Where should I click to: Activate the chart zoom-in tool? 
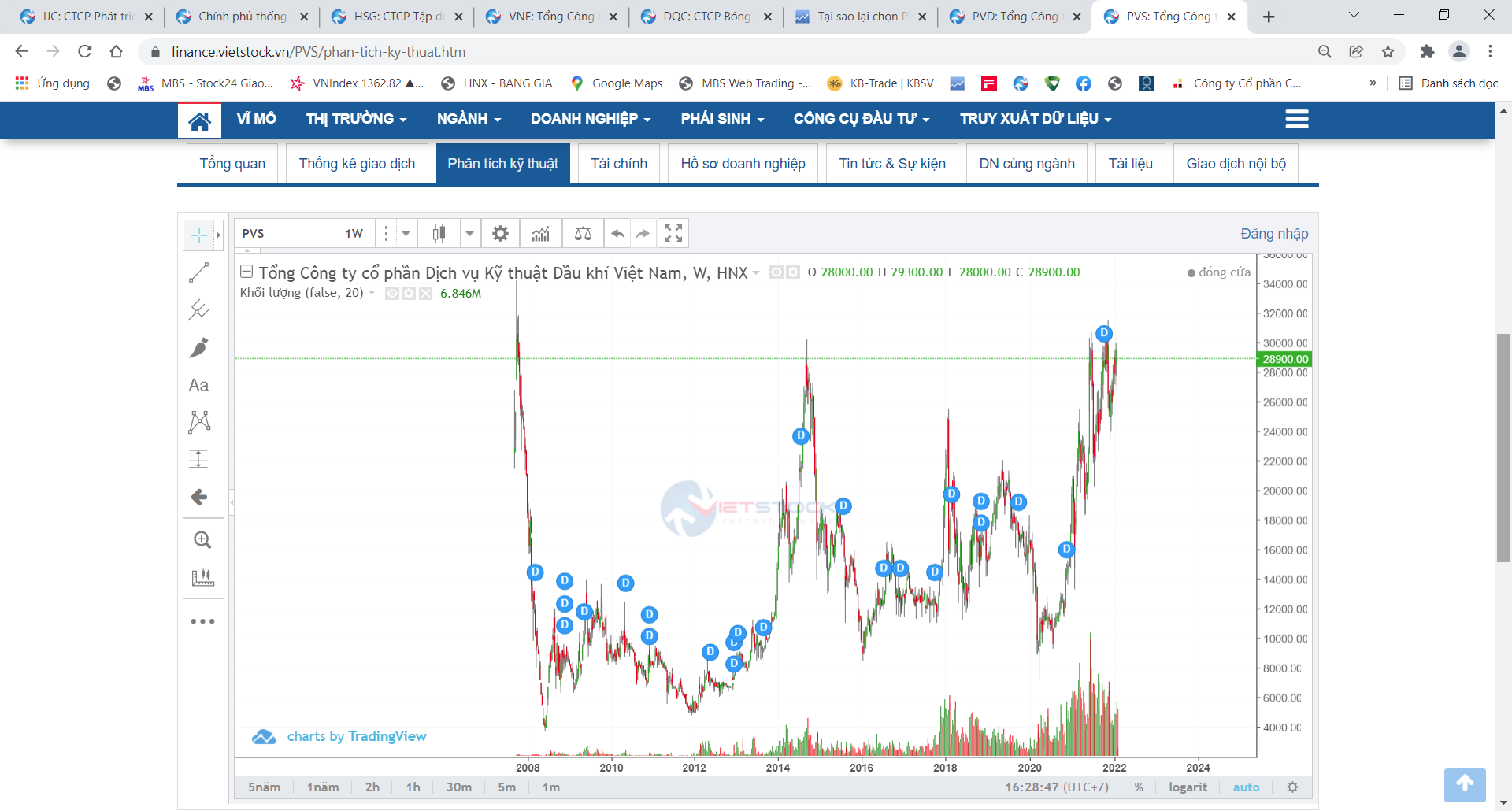[x=202, y=540]
